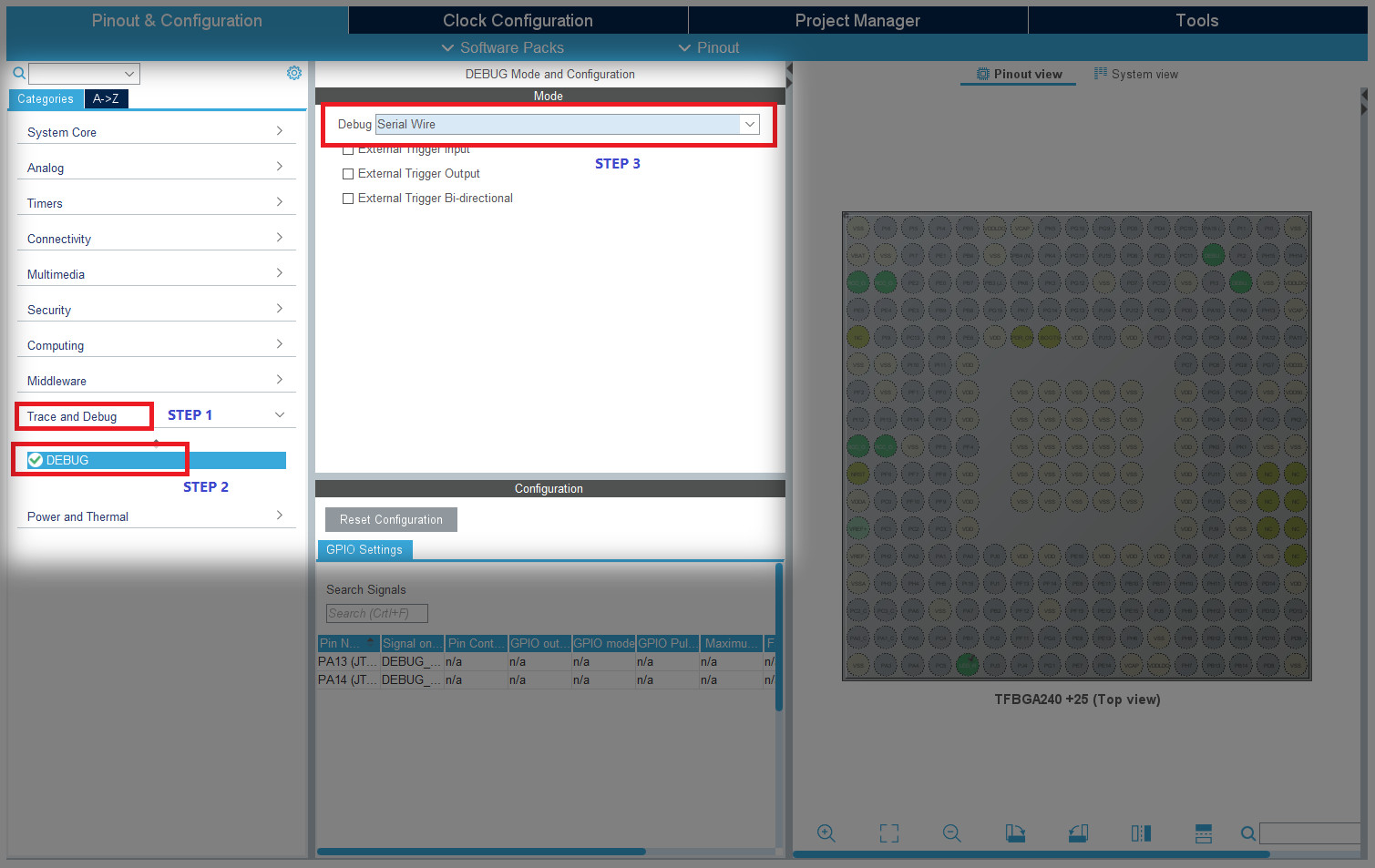
Task: Switch to Clock Configuration tab
Action: pos(518,20)
